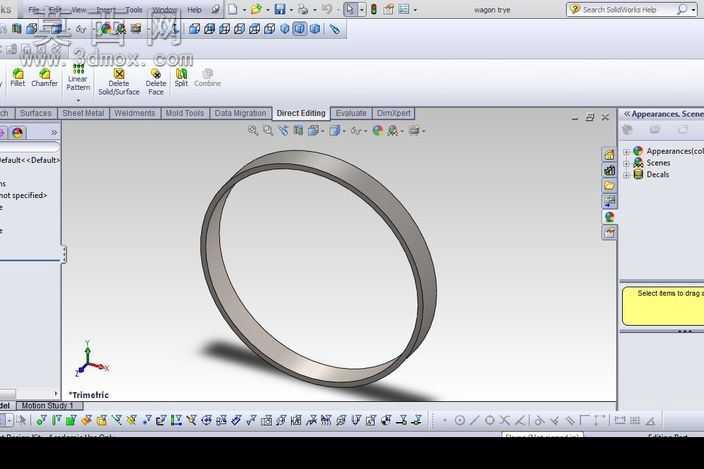Toggle the Appearances tab in task pane
This screenshot has width=704, height=469.
point(609,217)
